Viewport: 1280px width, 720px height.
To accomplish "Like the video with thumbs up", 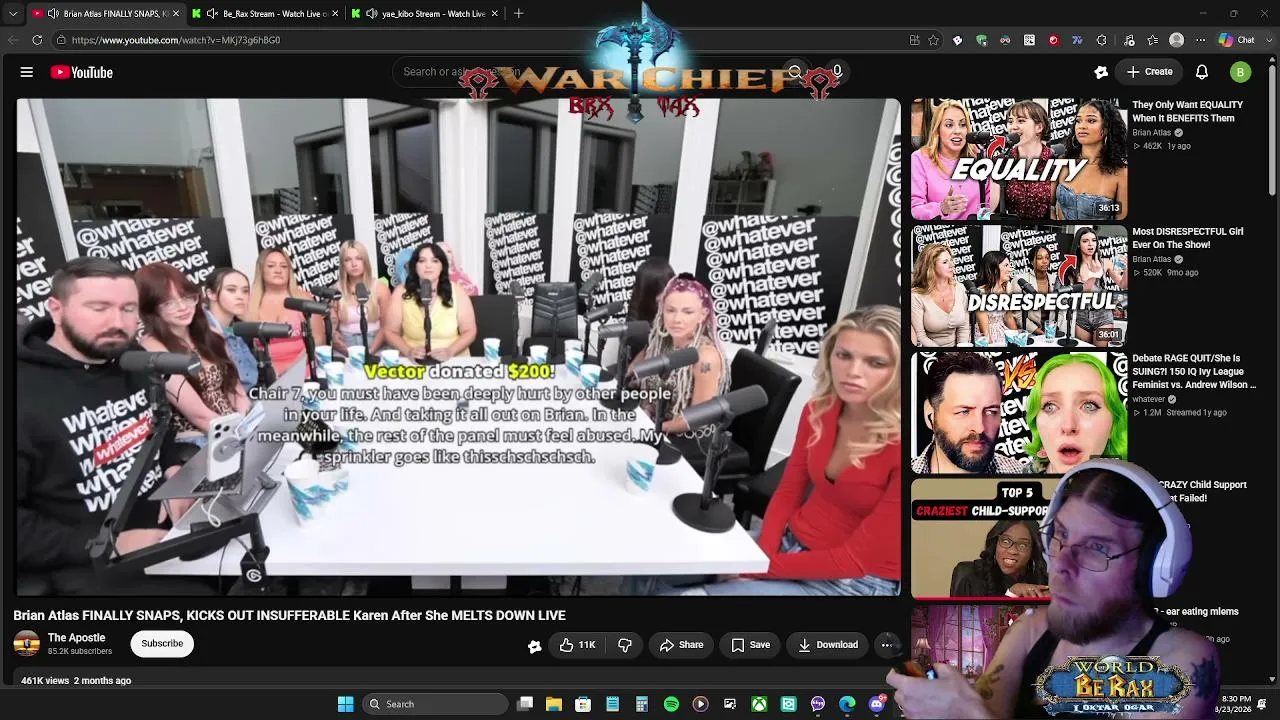I will [x=577, y=645].
